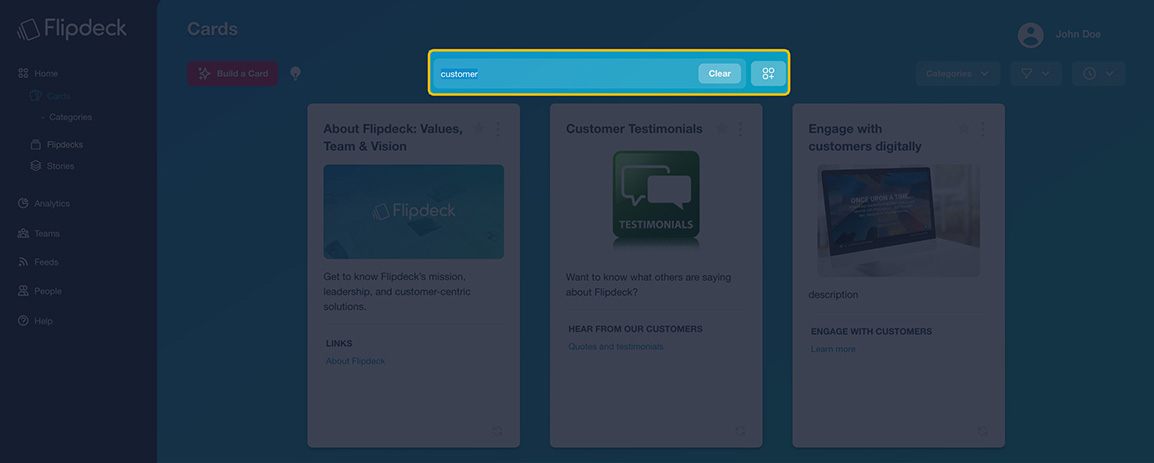Click the laptop thumbnail on Engage card

(x=899, y=220)
